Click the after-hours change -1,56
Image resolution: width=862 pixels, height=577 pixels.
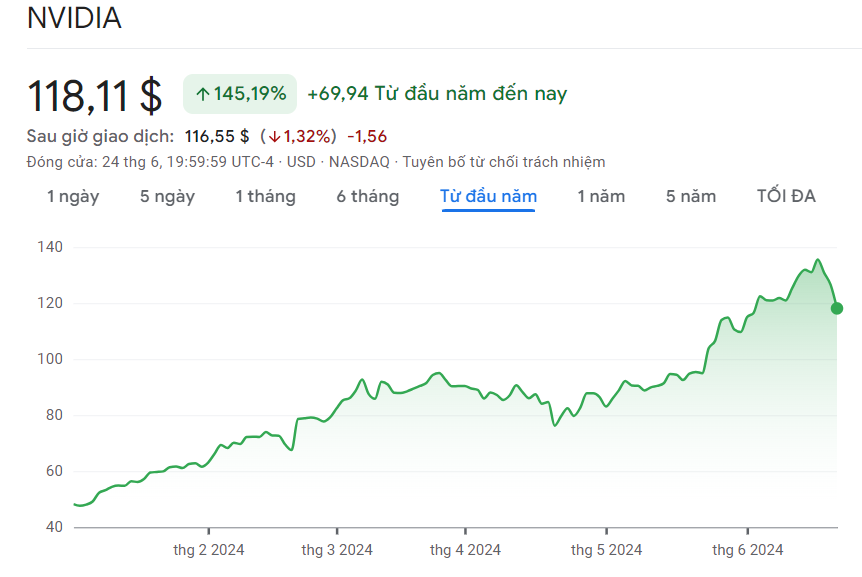(x=367, y=136)
